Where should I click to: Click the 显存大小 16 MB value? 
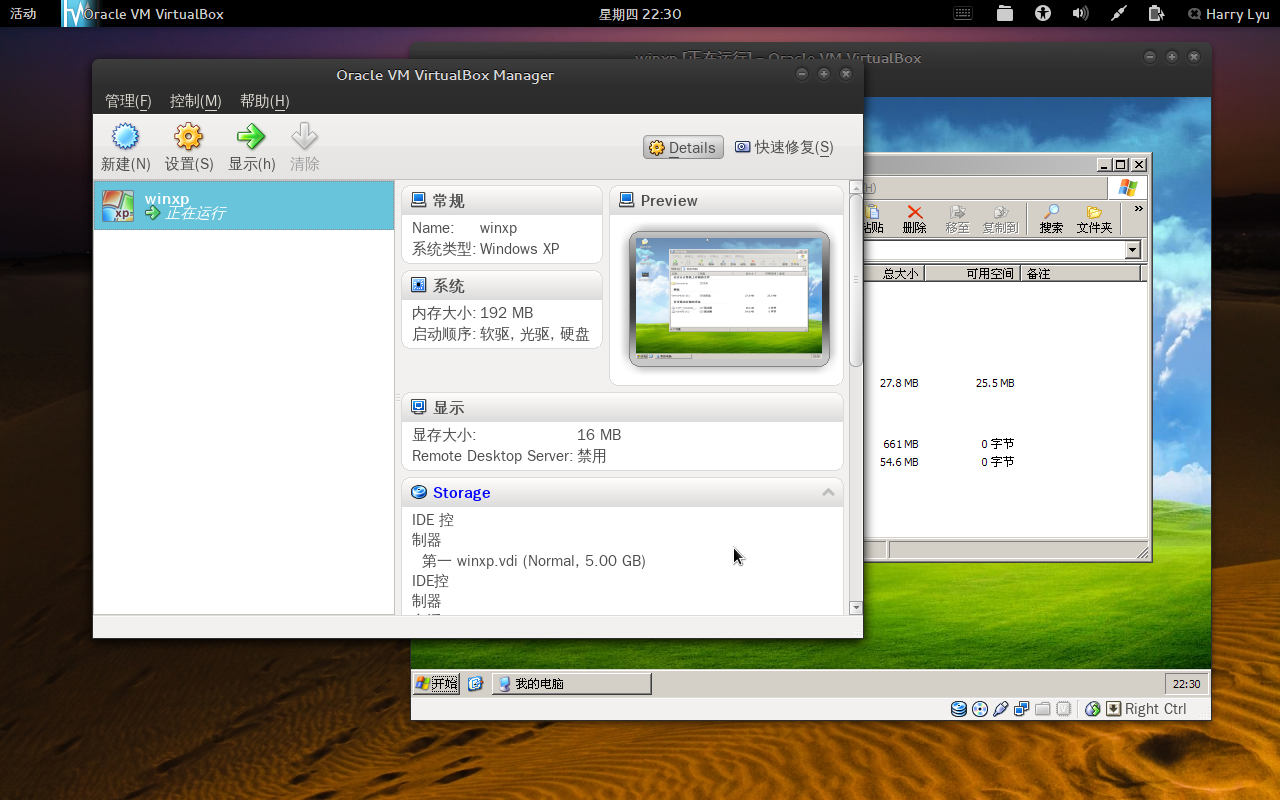pos(599,434)
